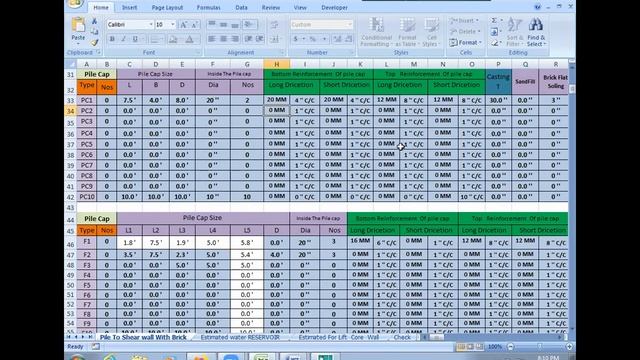
Task: Click Accounting currency format icon
Action: pyautogui.click(x=296, y=39)
